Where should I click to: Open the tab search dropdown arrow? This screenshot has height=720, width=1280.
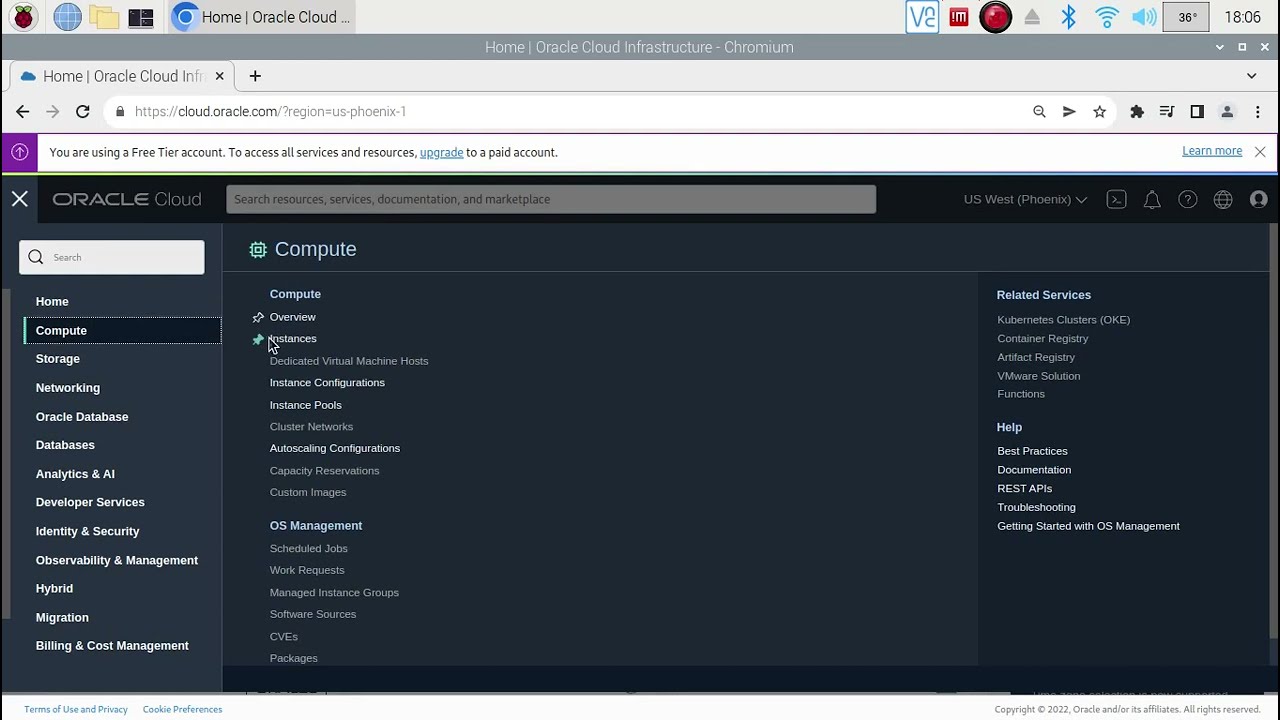(1251, 76)
